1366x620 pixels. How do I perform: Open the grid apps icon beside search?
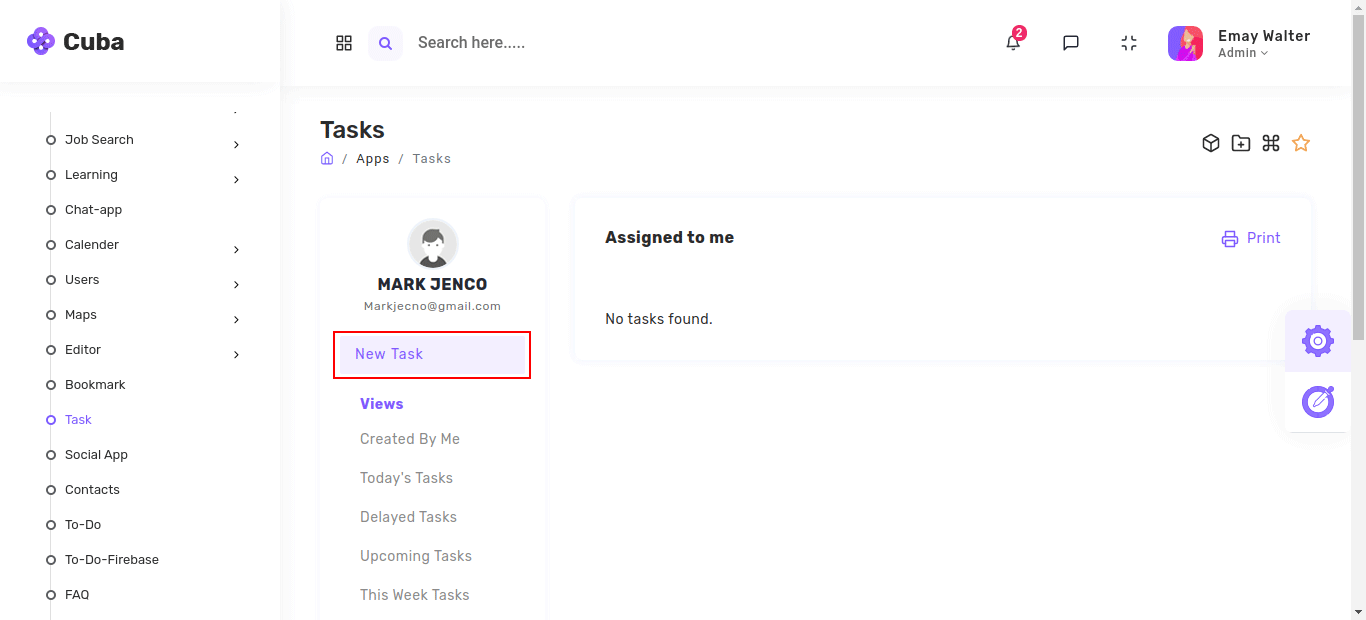point(344,43)
